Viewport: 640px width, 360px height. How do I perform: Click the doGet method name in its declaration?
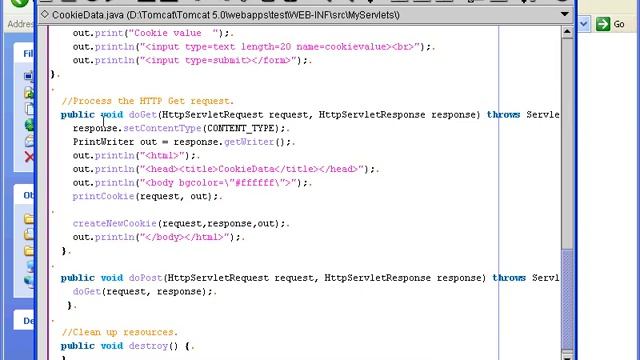coord(142,115)
